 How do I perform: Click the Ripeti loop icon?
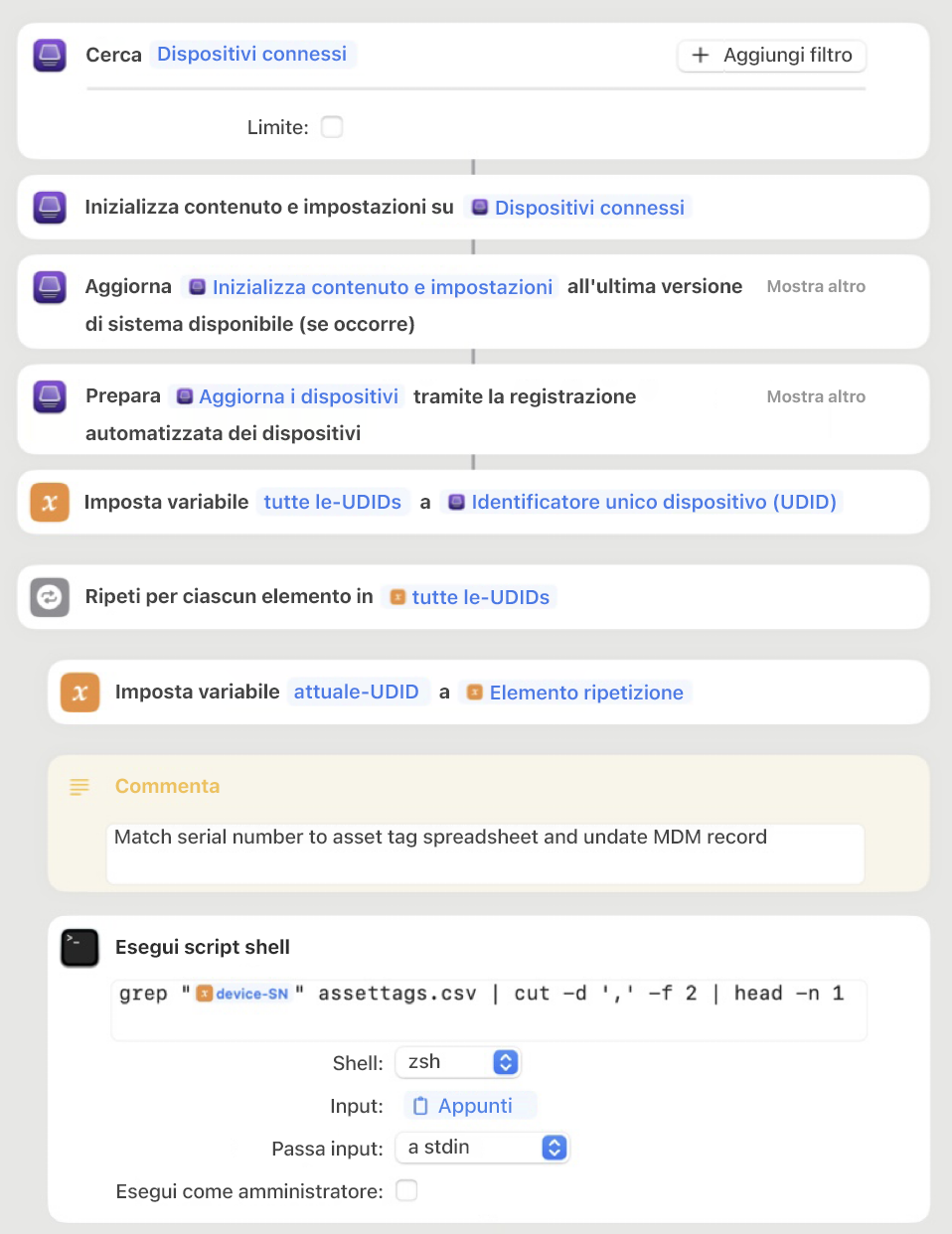(49, 597)
